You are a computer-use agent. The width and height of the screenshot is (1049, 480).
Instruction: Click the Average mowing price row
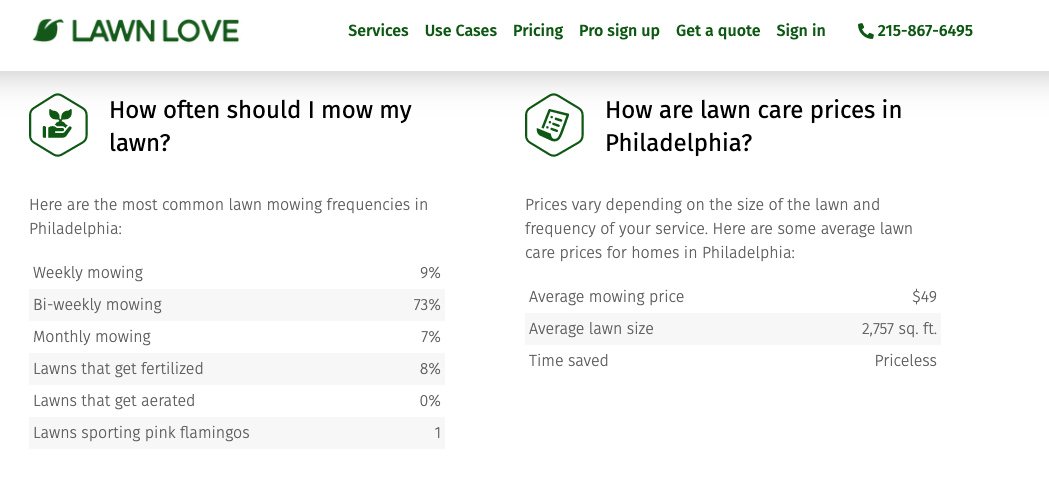point(732,297)
